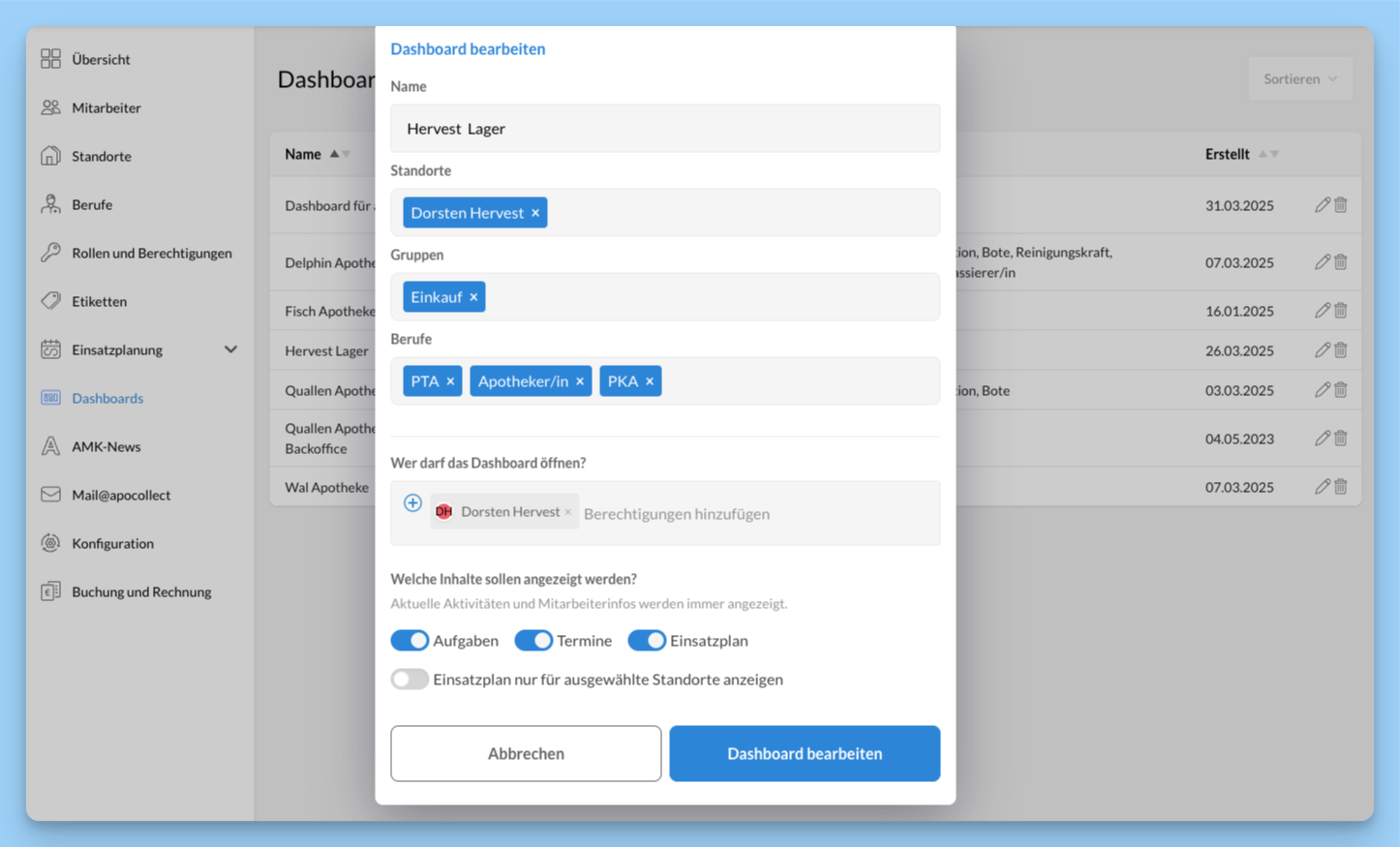Sort the table by Erstellt column arrows
The height and width of the screenshot is (847, 1400).
(1268, 154)
